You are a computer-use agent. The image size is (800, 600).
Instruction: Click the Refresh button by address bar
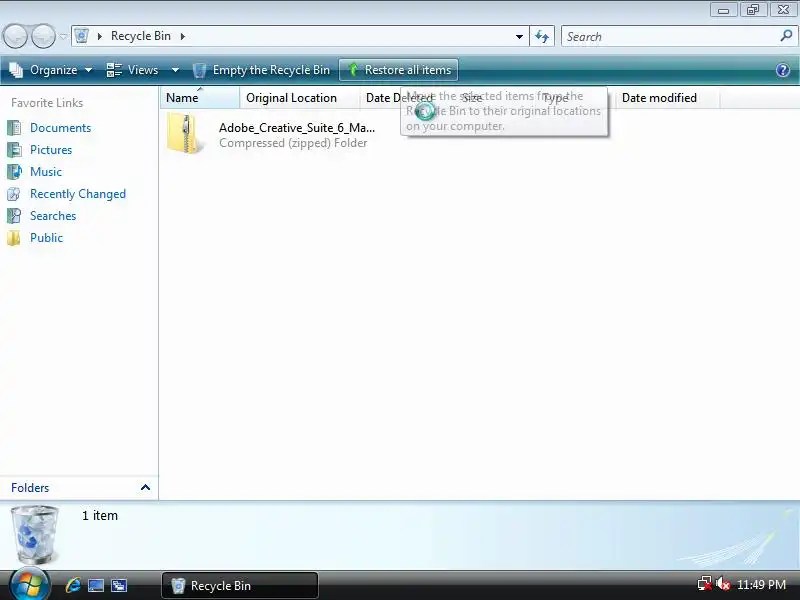(x=542, y=37)
